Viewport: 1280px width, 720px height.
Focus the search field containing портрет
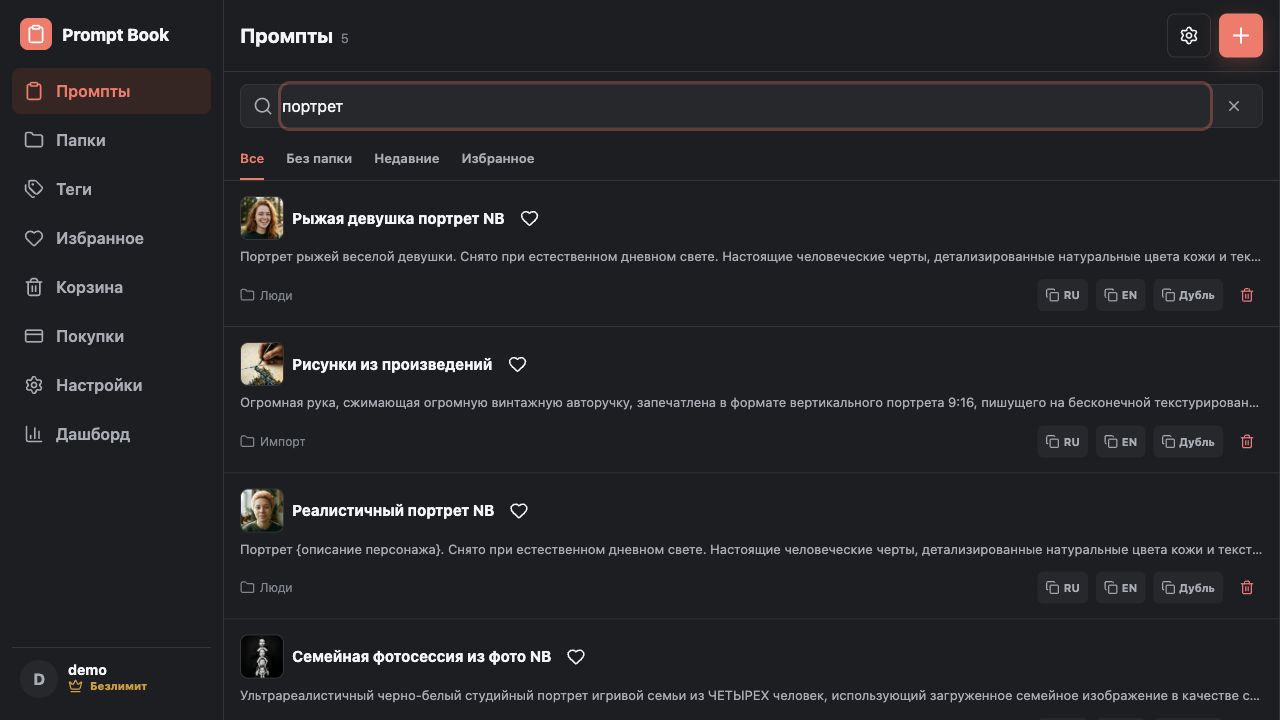(x=745, y=106)
